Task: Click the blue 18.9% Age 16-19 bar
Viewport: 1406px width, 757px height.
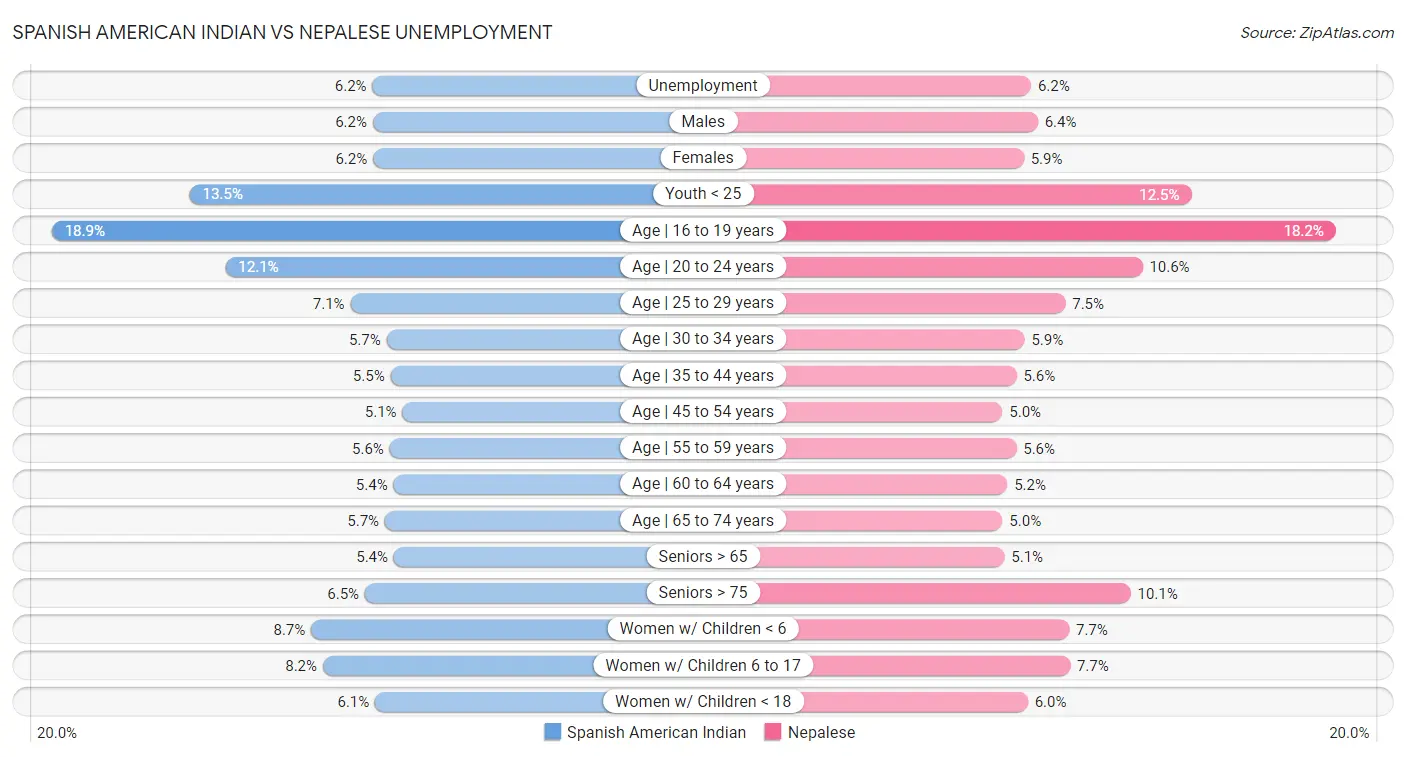Action: [x=340, y=231]
